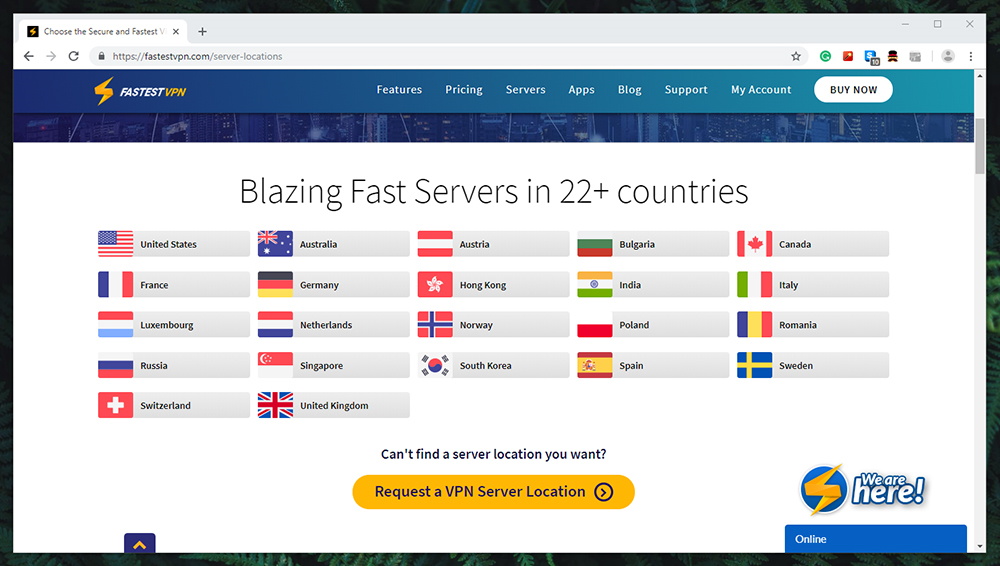Screen dimensions: 1000x566
Task: Click the "South Korea" country label
Action: tap(485, 366)
